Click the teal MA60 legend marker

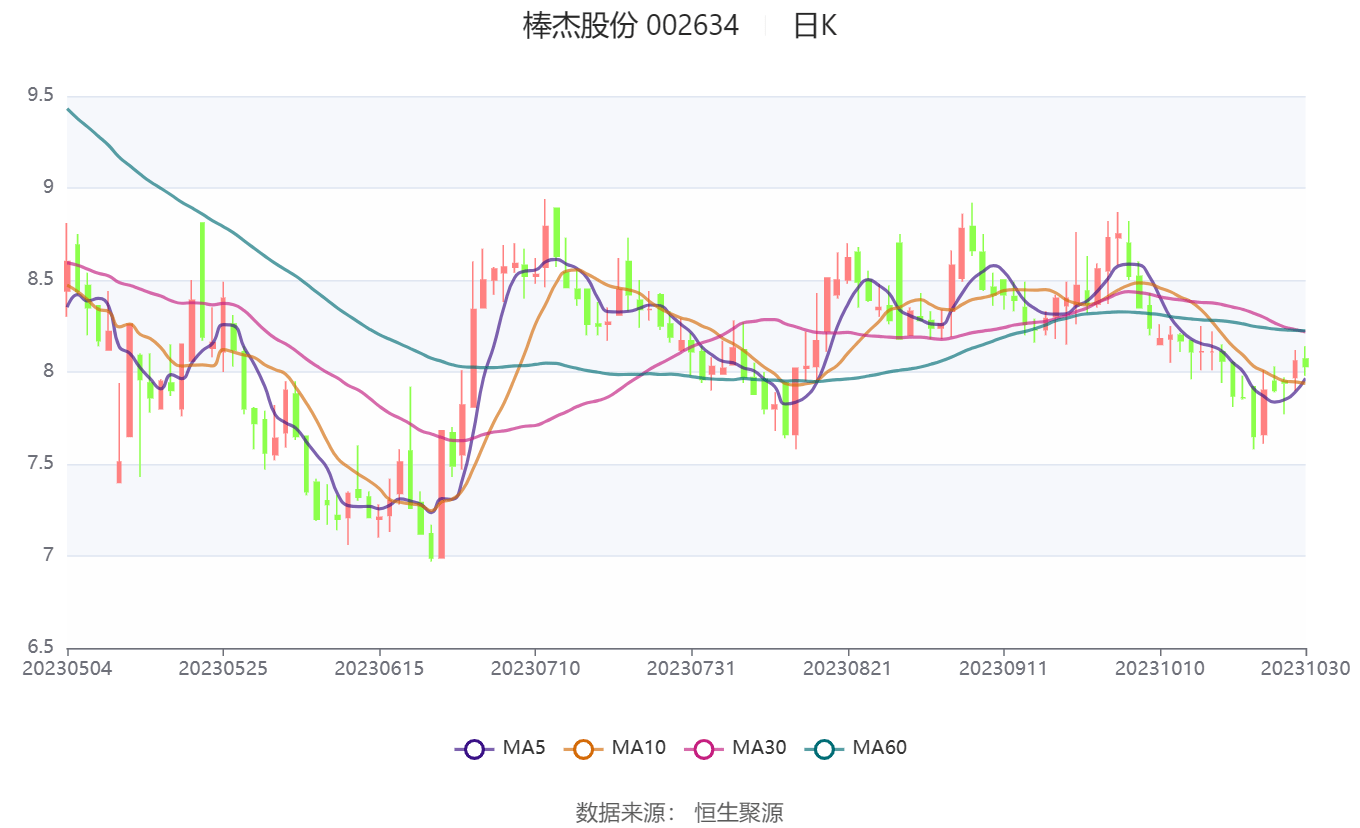point(824,748)
